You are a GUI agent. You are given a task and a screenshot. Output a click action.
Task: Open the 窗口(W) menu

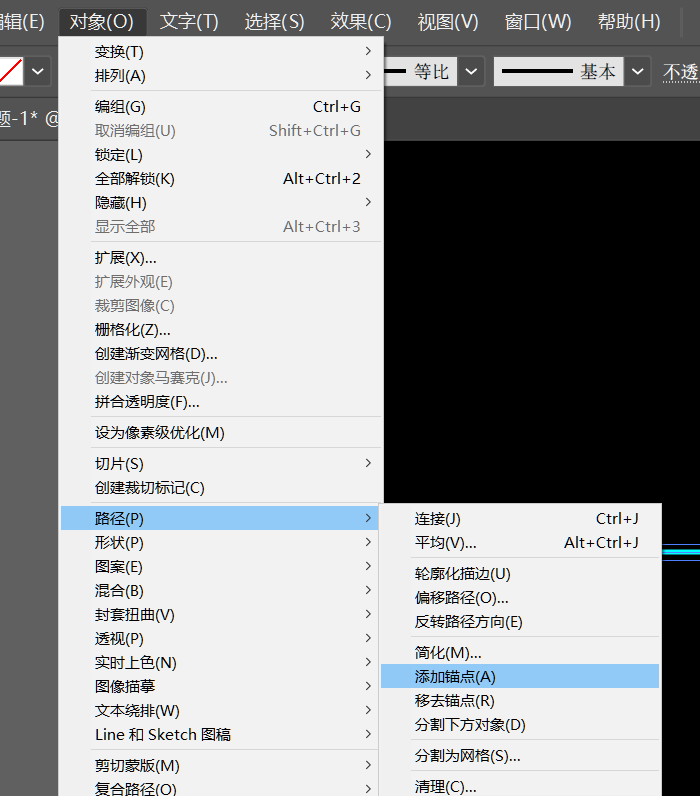538,22
